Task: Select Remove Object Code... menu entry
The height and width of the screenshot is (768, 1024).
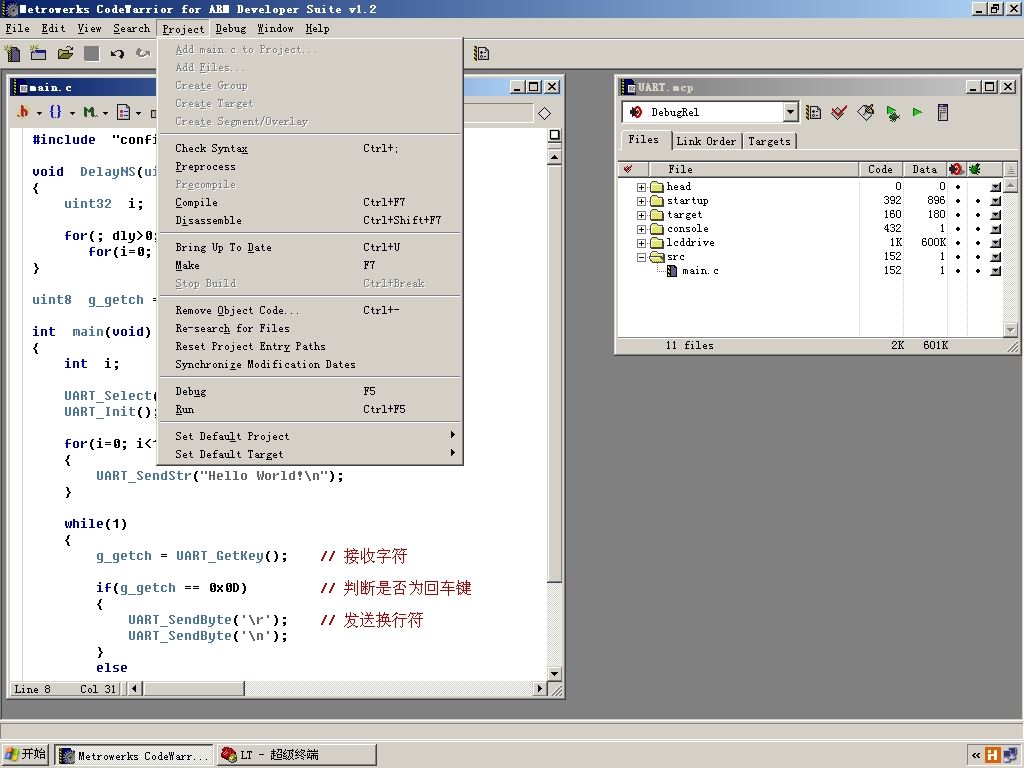Action: (x=310, y=310)
